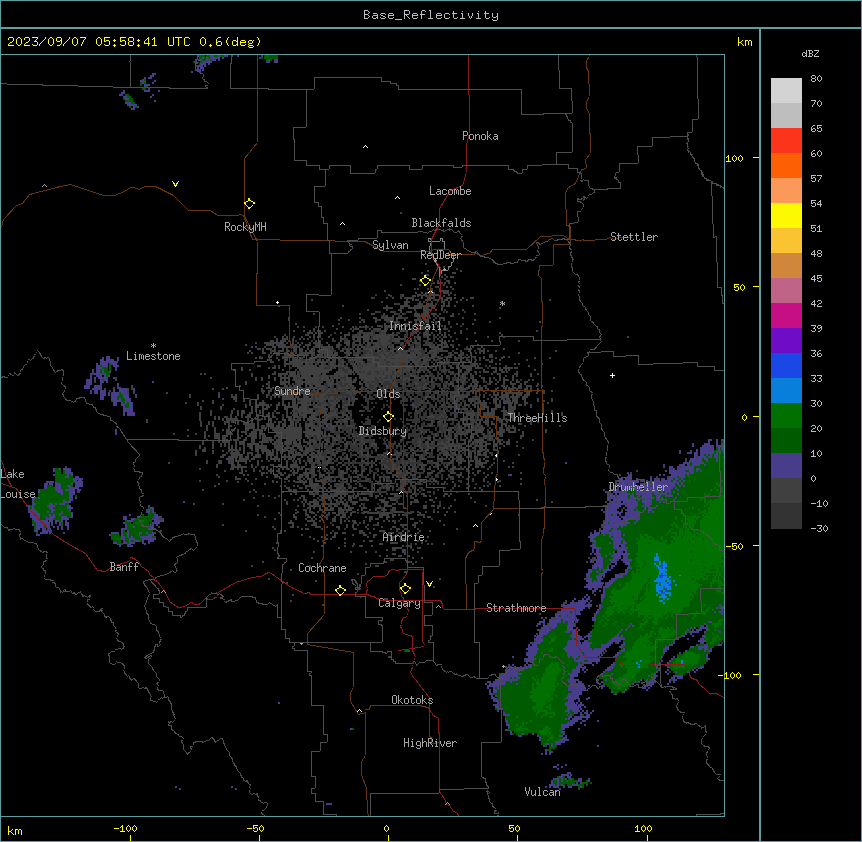The image size is (862, 842).
Task: Click the Didsbury town label
Action: pos(382,431)
